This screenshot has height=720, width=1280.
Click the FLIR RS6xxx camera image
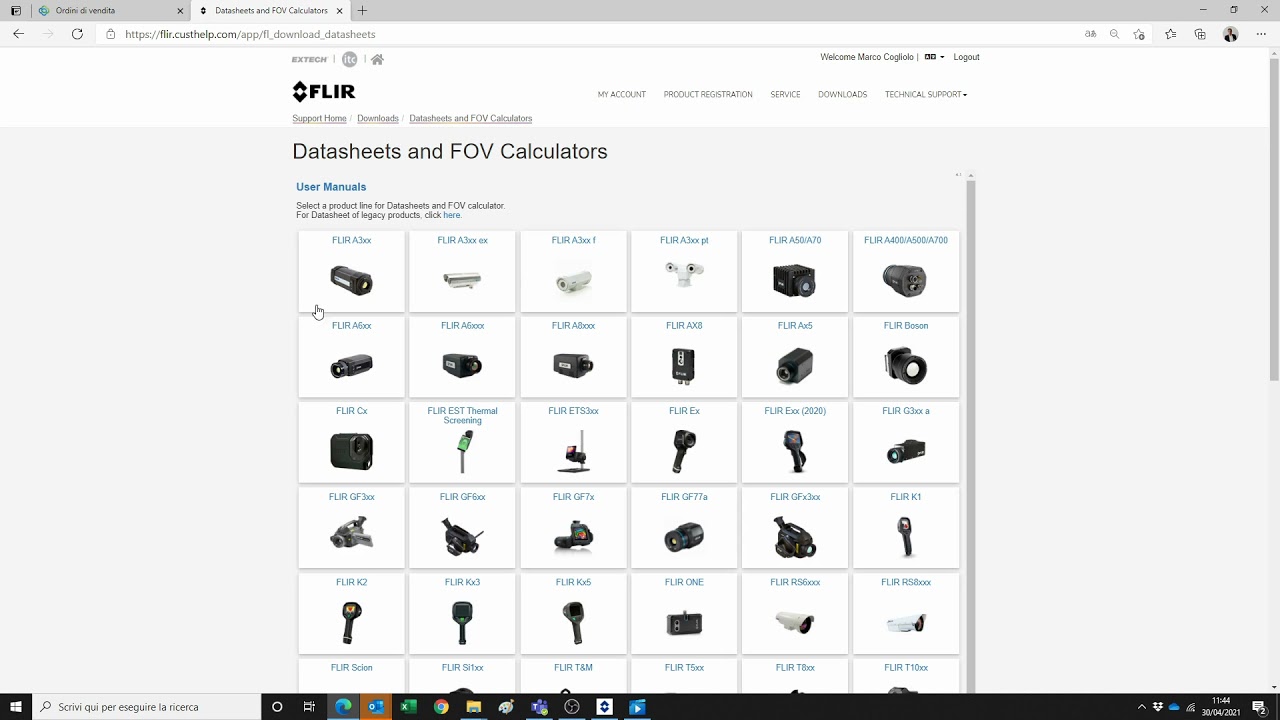(795, 623)
